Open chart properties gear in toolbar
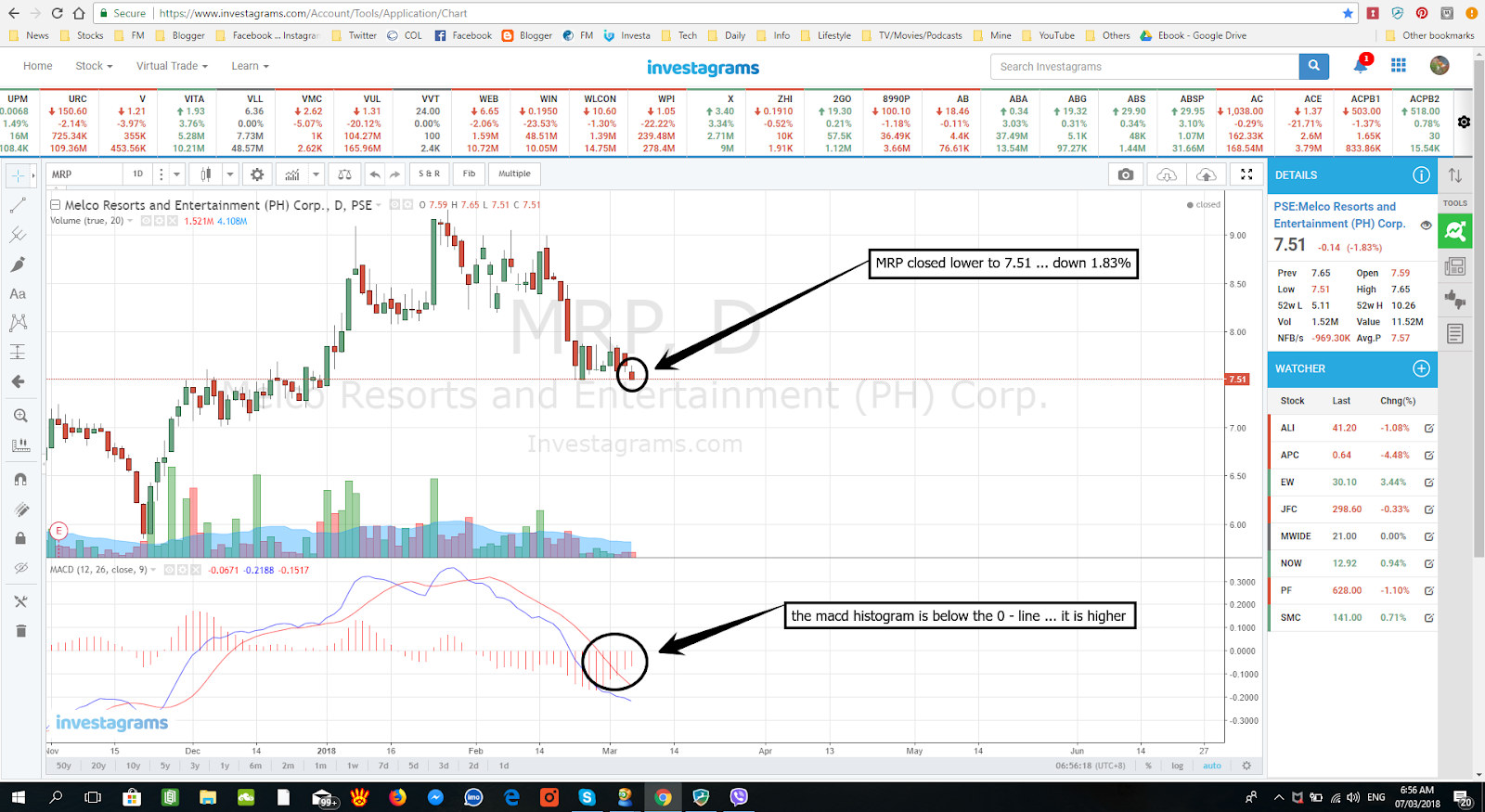Screen dimensions: 1485x812 tap(257, 174)
